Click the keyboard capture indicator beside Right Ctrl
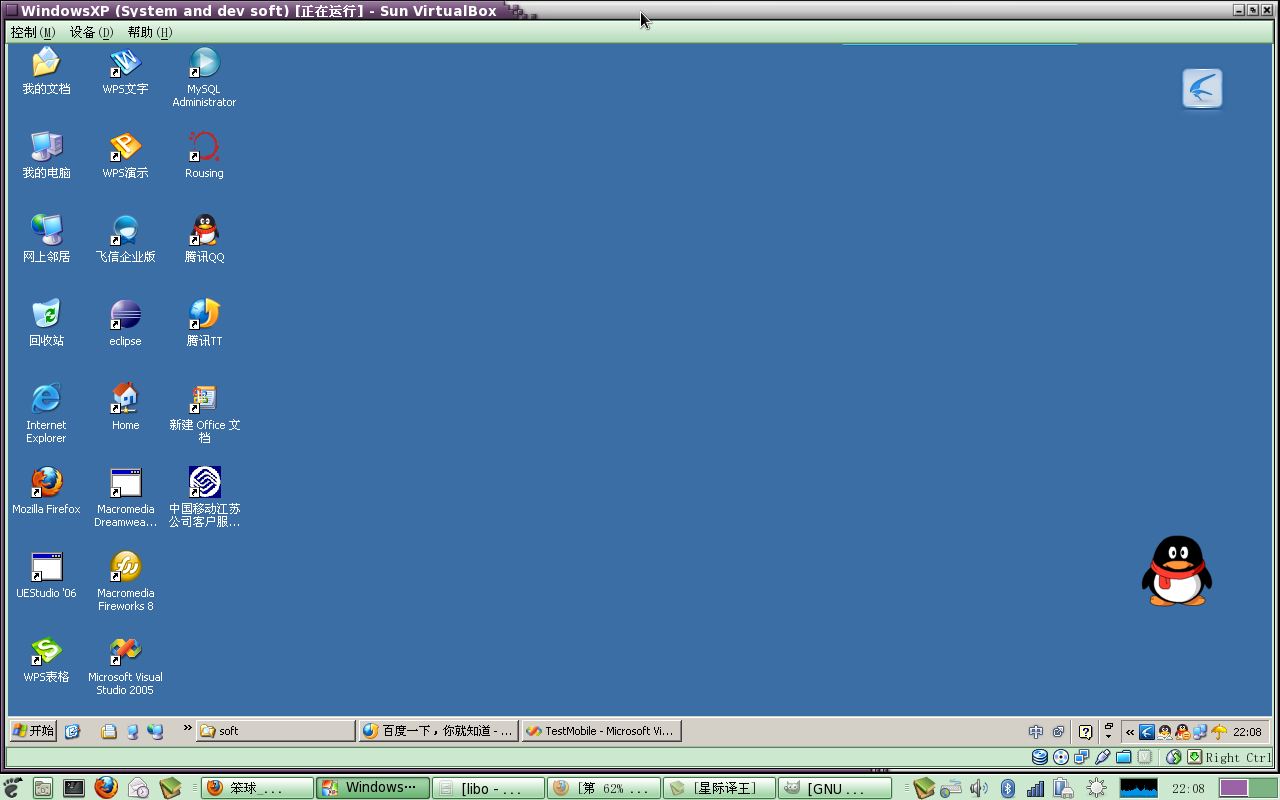 coord(1194,757)
